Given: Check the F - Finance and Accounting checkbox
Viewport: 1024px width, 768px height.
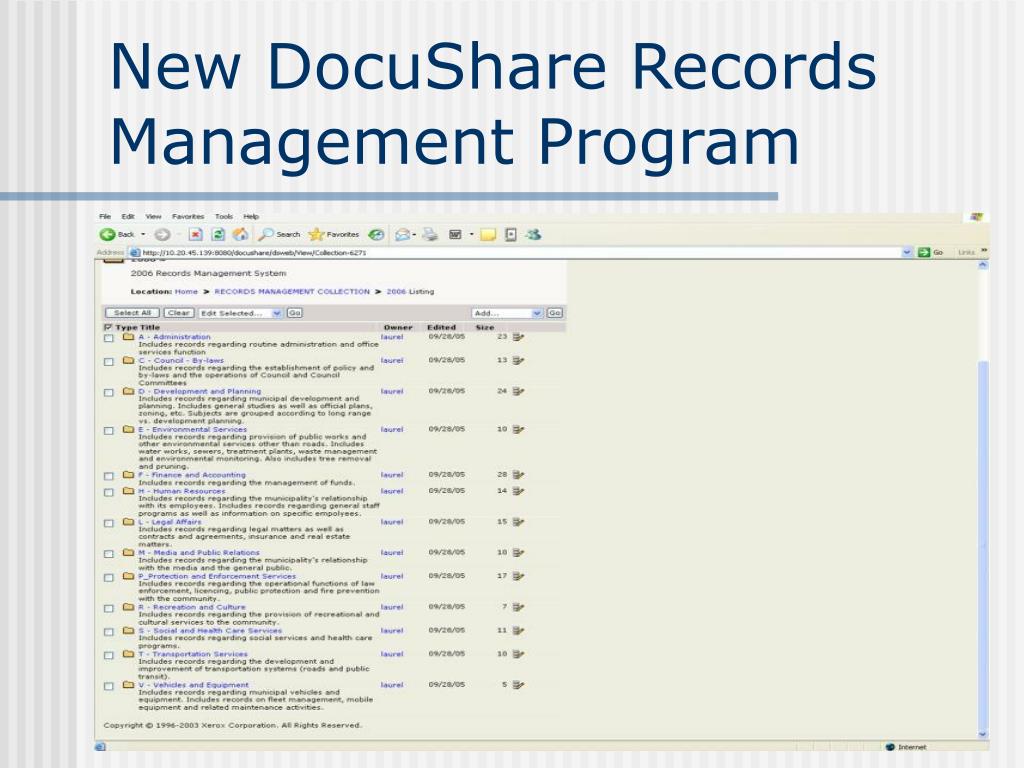Looking at the screenshot, I should (109, 476).
